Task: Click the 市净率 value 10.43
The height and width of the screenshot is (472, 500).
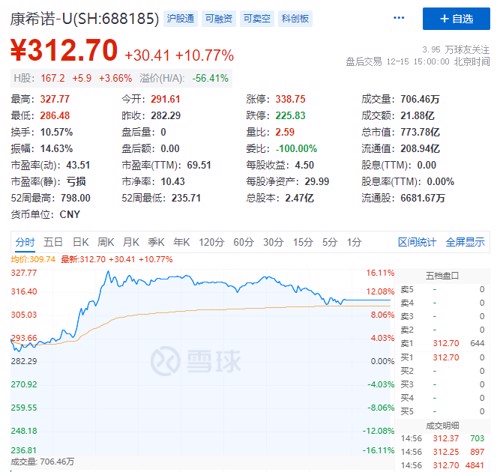Action: pos(173,182)
